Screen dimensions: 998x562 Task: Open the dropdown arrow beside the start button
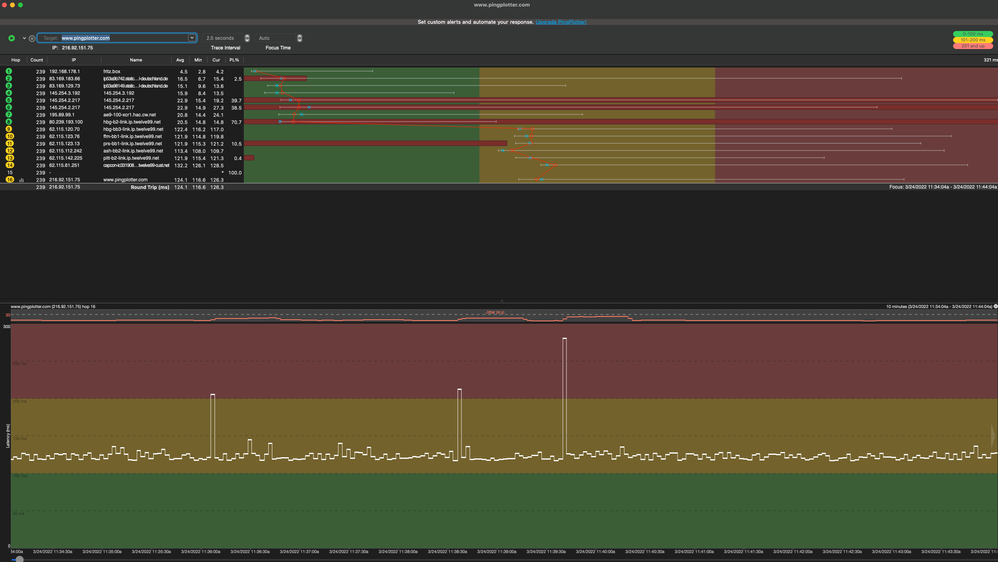coord(24,38)
